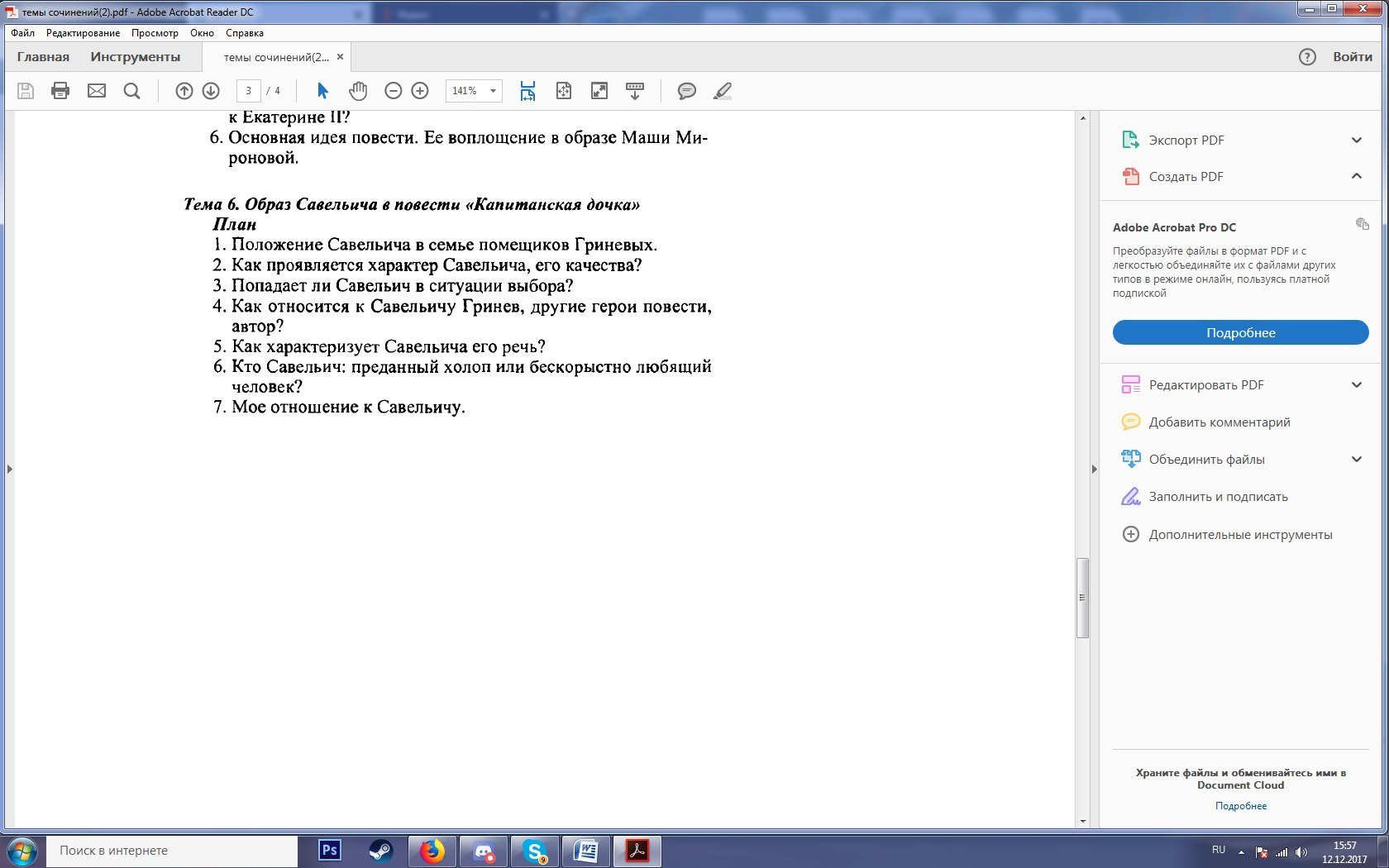
Task: Click the Create PDF tool icon
Action: point(1130,176)
